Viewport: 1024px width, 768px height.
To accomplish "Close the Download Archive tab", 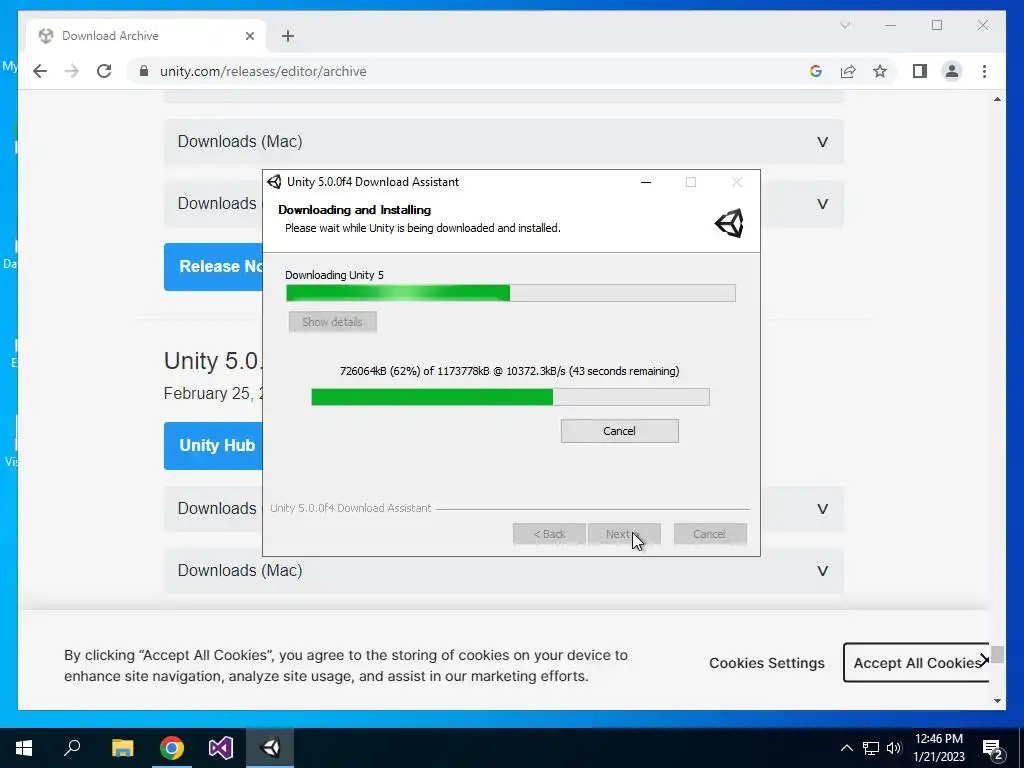I will (249, 36).
